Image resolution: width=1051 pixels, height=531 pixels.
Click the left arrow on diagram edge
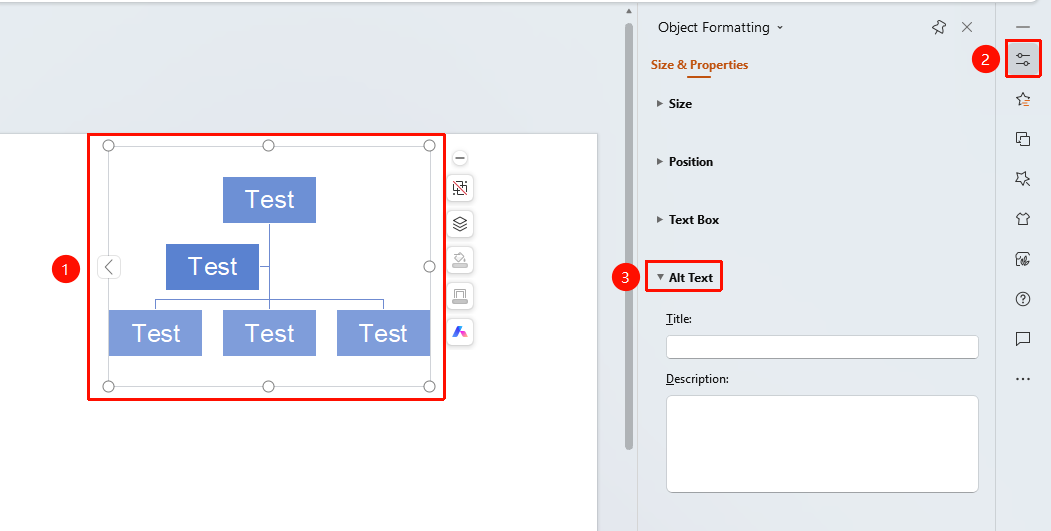109,267
